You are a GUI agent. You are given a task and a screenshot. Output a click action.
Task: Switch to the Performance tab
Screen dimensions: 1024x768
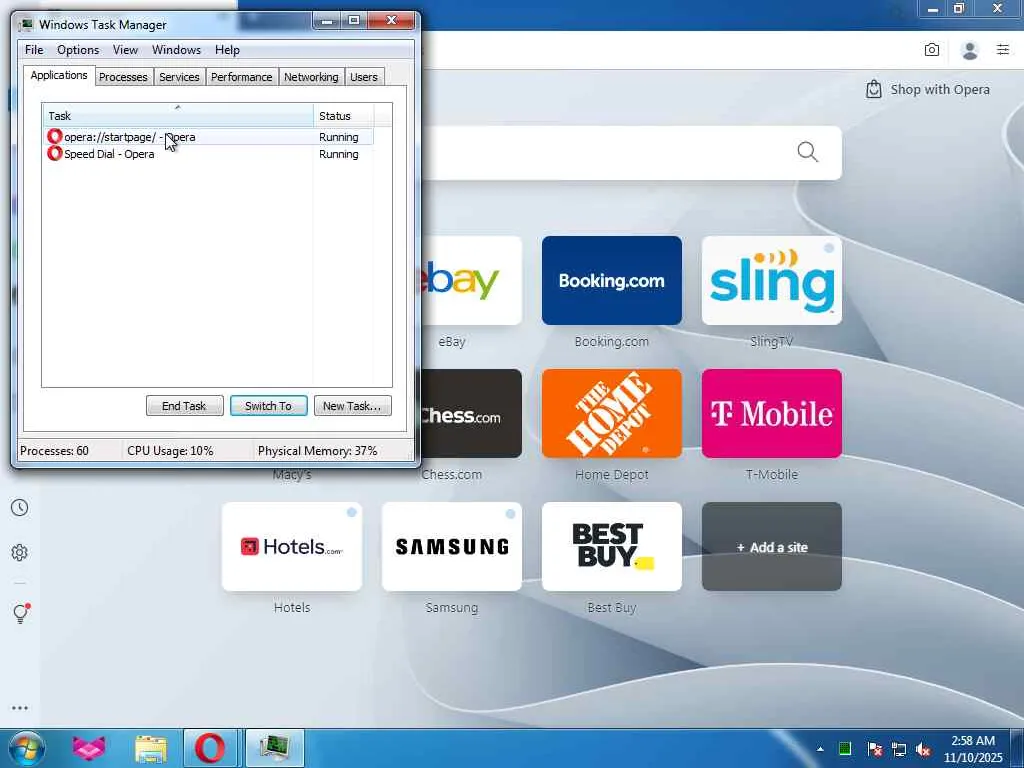coord(242,77)
